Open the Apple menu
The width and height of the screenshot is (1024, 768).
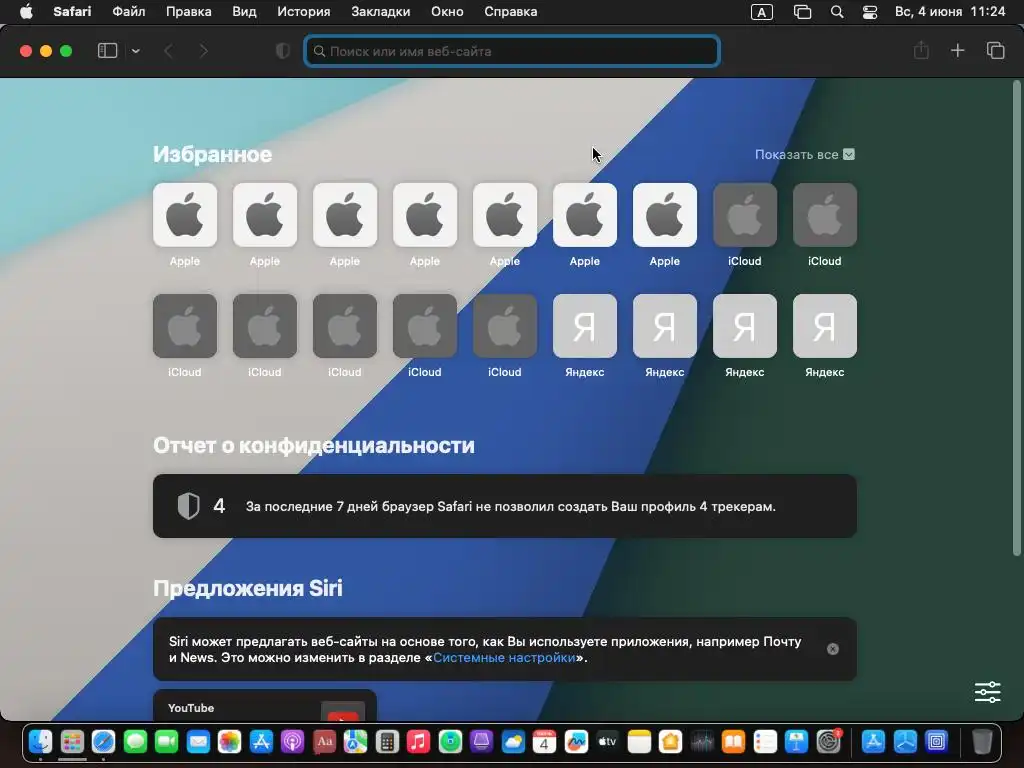(26, 12)
